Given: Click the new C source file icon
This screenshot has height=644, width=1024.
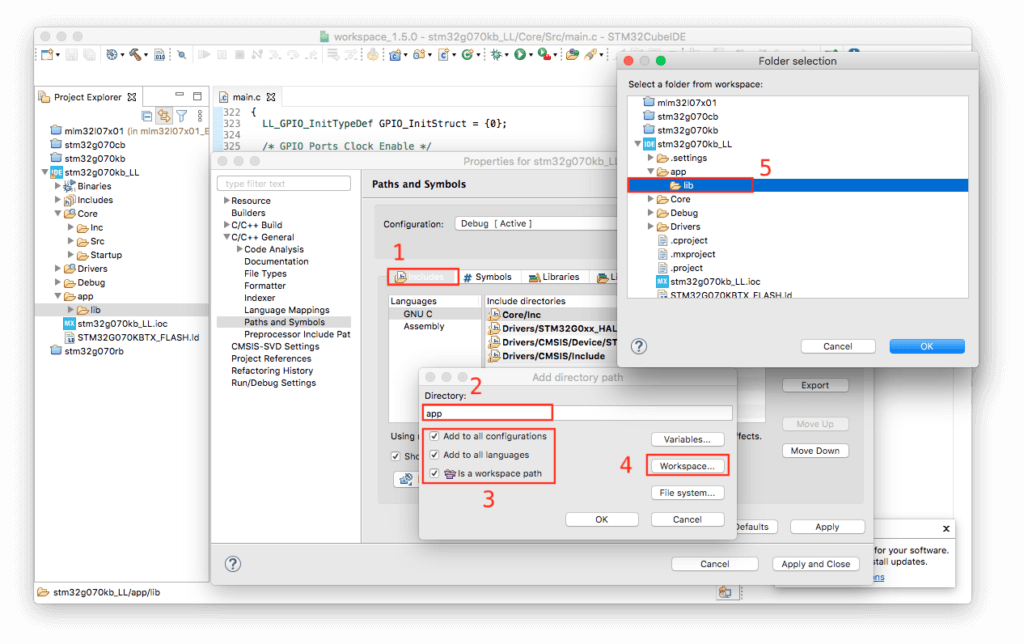Looking at the screenshot, I should [443, 55].
